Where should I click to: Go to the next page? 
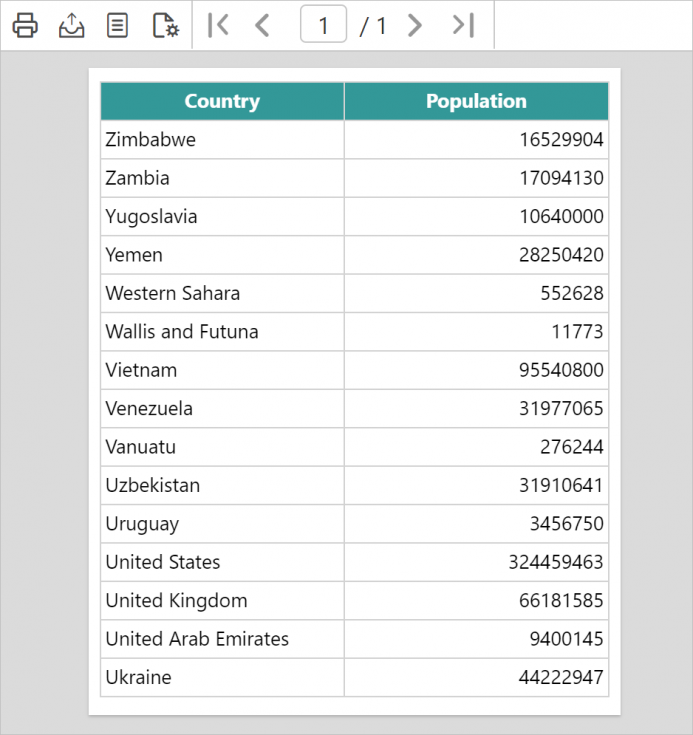point(414,25)
